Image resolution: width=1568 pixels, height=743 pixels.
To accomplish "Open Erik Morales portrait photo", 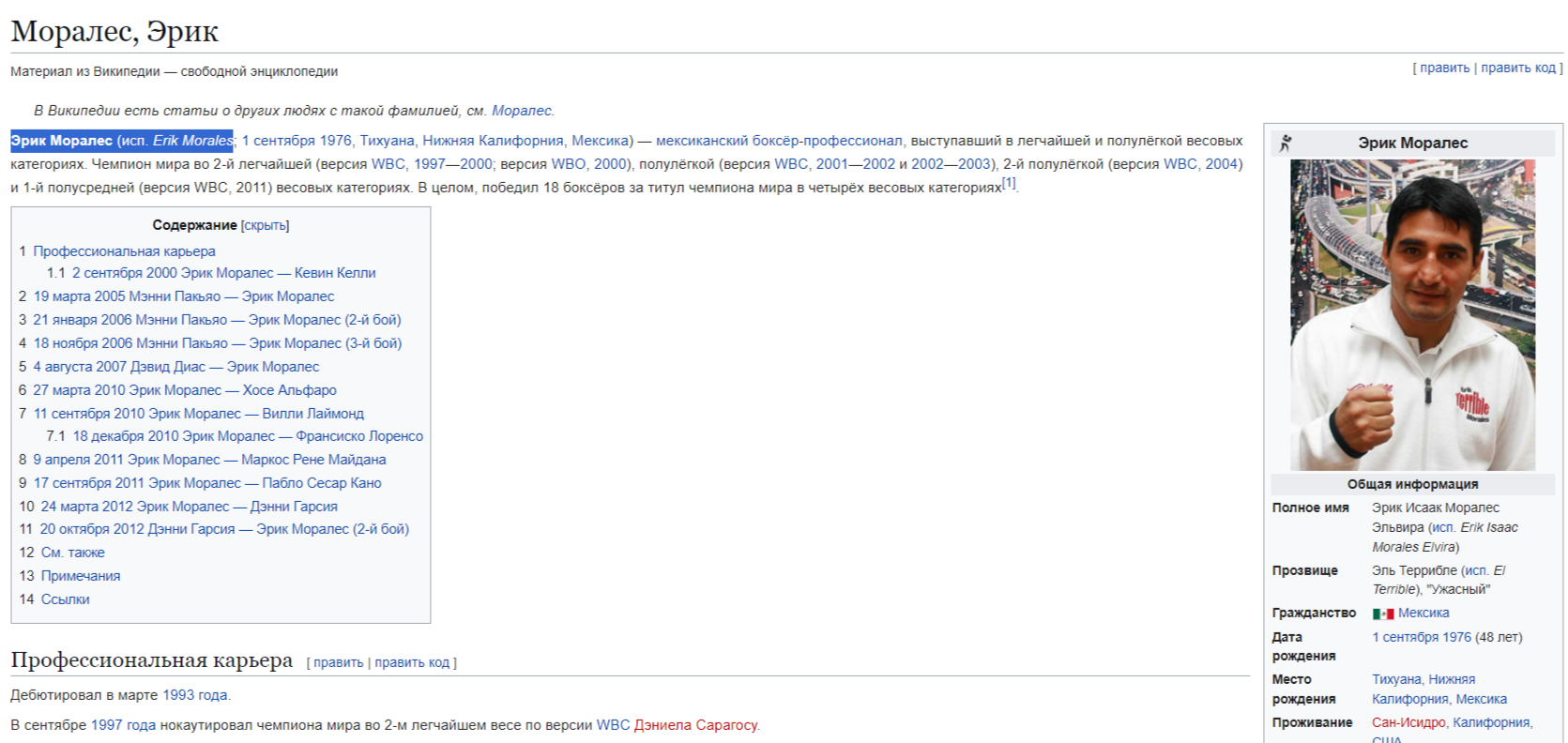I will [x=1412, y=314].
